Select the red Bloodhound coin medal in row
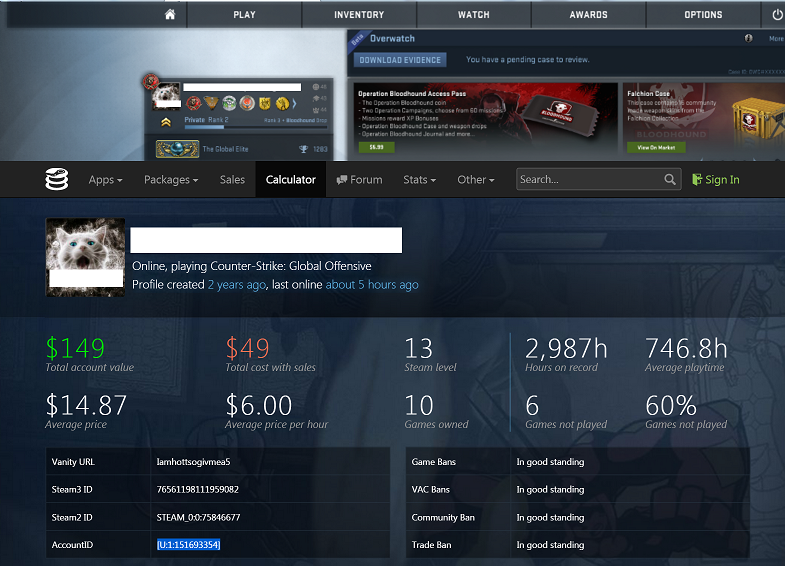 point(194,103)
